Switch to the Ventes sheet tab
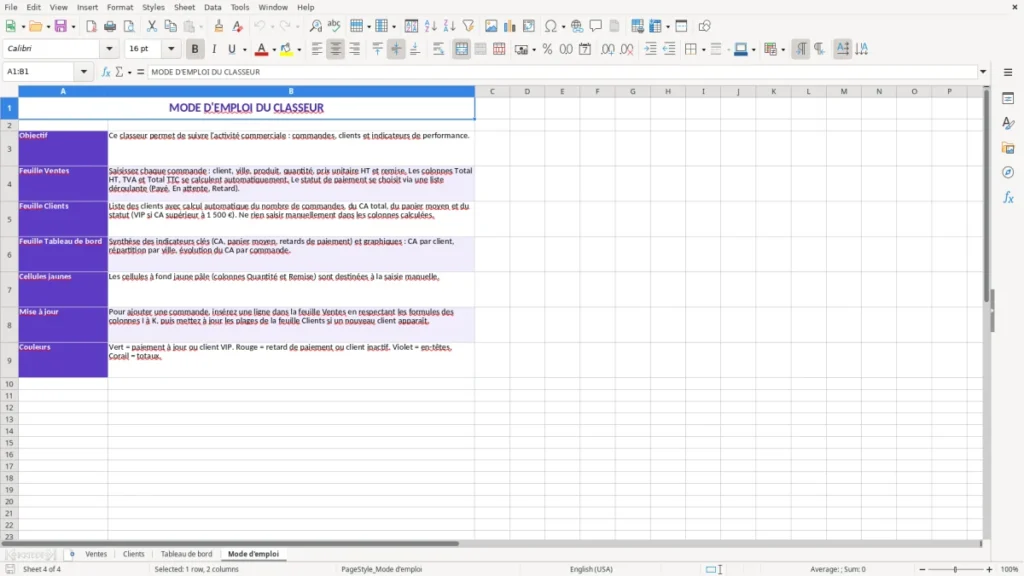 (96, 554)
